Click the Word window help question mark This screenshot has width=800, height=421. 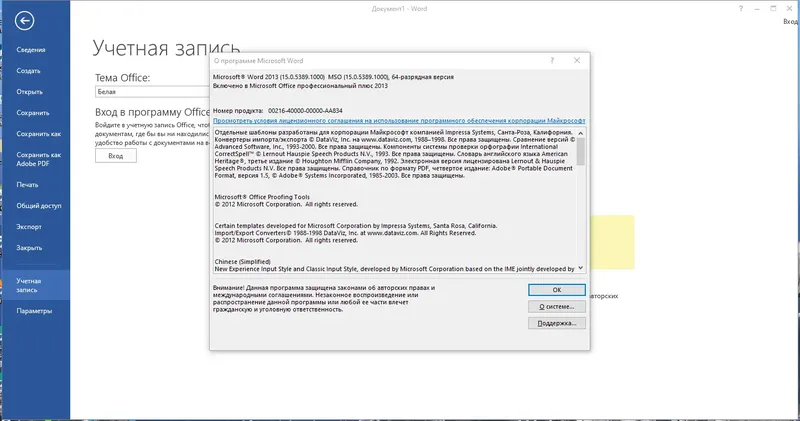[740, 9]
